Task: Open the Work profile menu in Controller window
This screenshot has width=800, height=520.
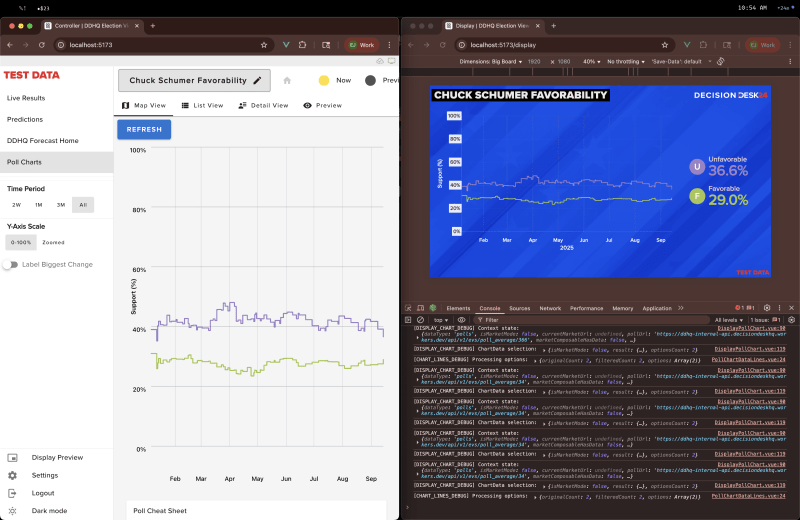Action: tap(362, 45)
